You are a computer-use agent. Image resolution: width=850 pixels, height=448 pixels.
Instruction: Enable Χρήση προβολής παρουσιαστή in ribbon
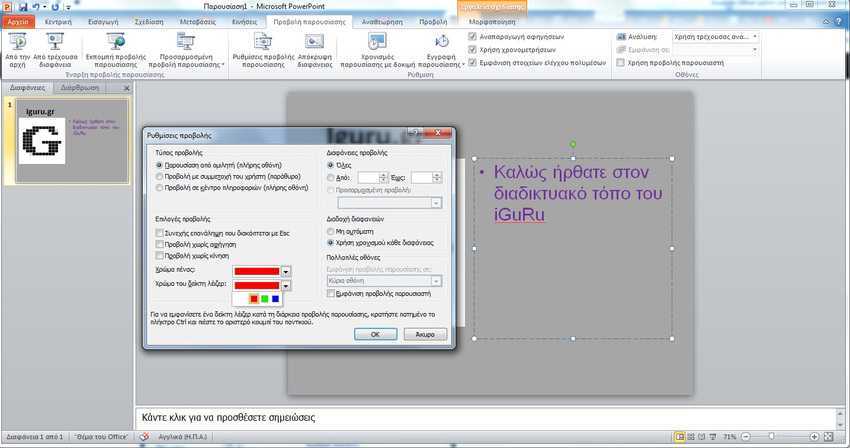621,63
